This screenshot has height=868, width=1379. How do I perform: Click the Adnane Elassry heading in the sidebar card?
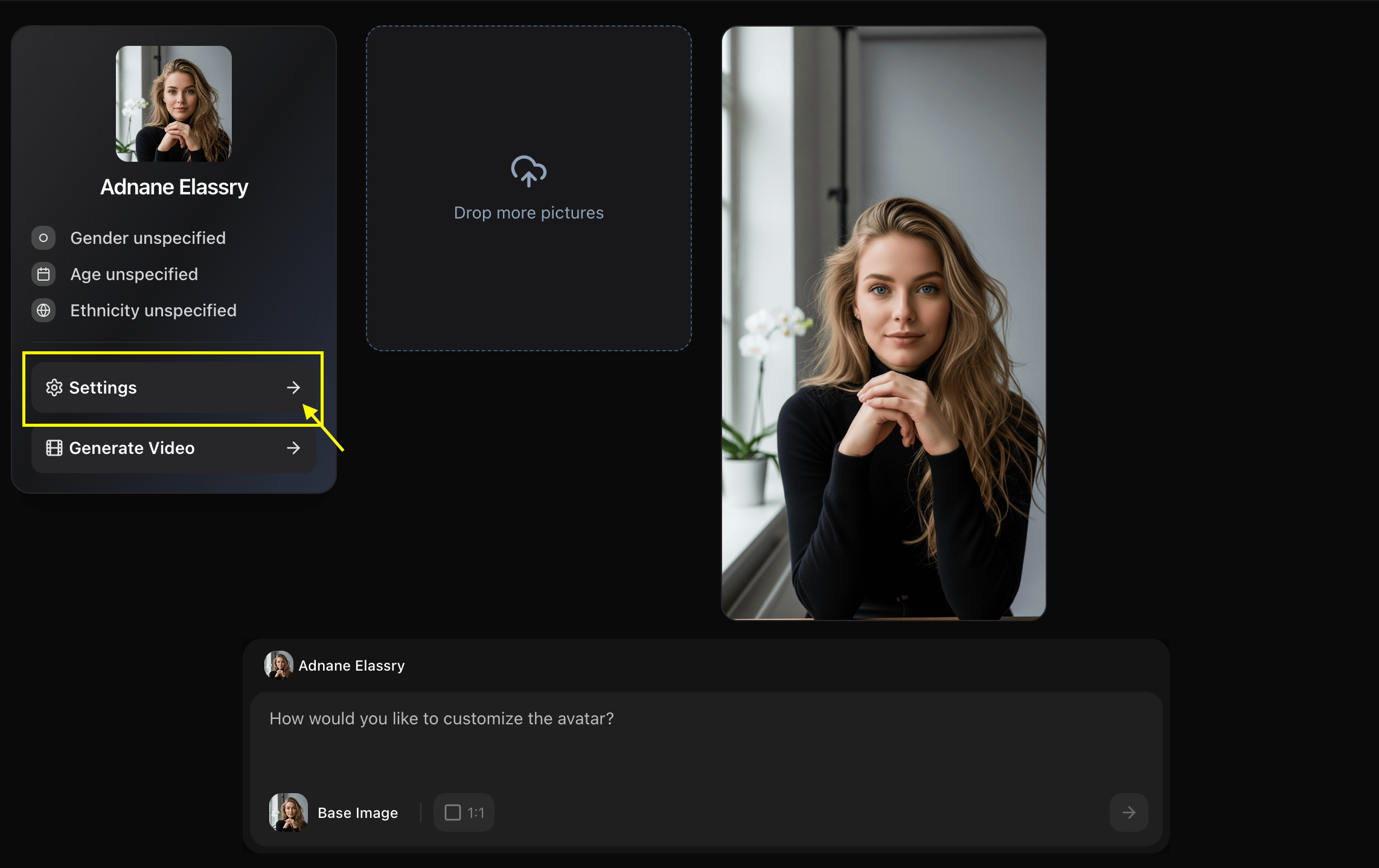pos(174,187)
